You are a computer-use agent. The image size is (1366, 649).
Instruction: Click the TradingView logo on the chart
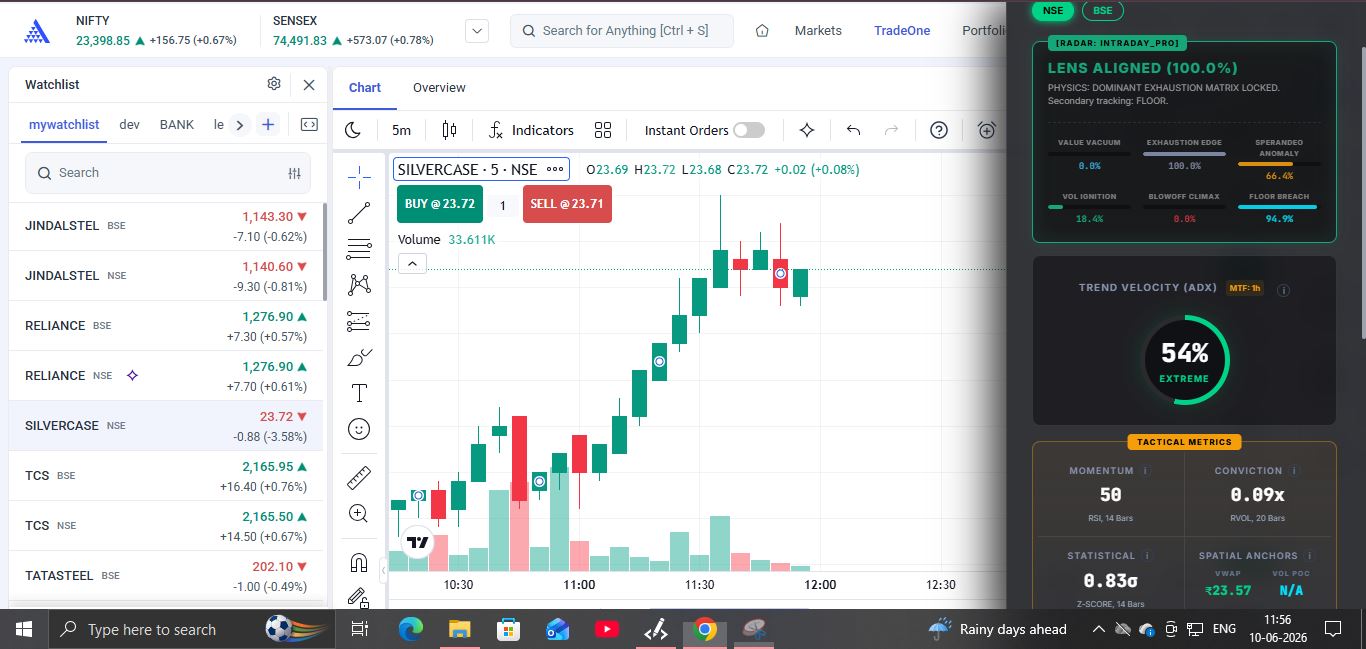click(418, 542)
